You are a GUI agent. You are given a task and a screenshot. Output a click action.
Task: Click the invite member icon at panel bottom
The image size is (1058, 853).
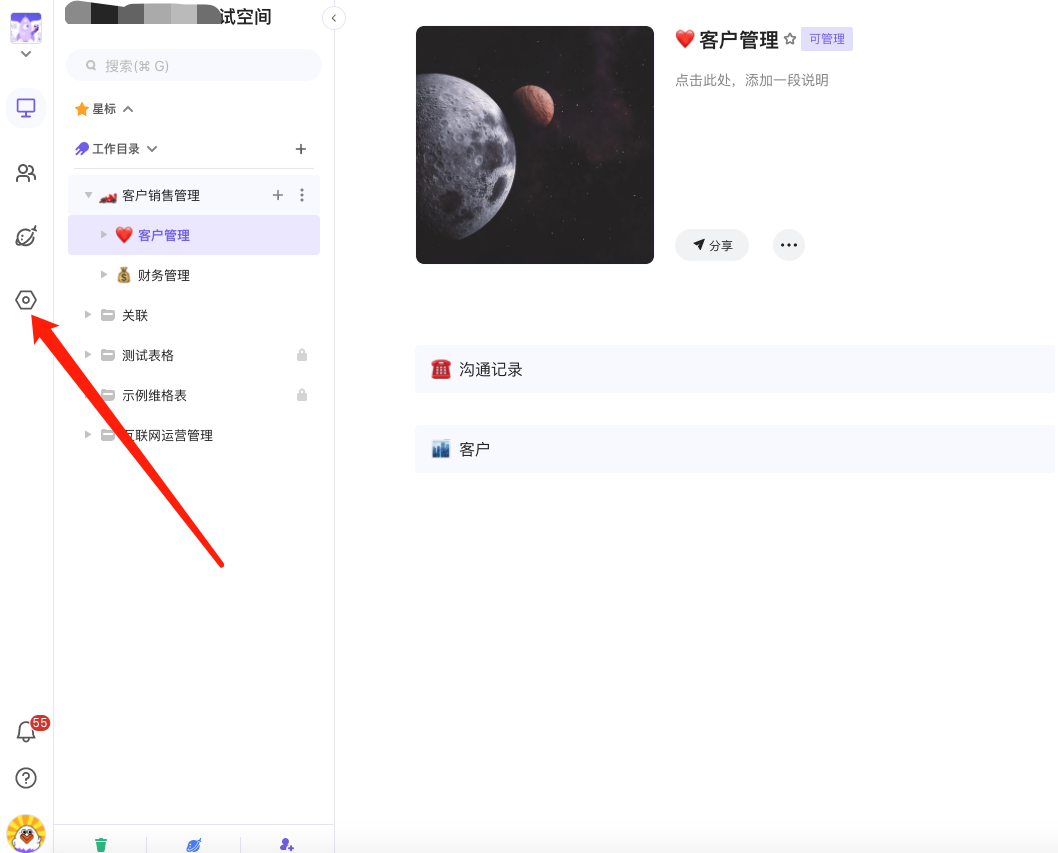point(287,844)
